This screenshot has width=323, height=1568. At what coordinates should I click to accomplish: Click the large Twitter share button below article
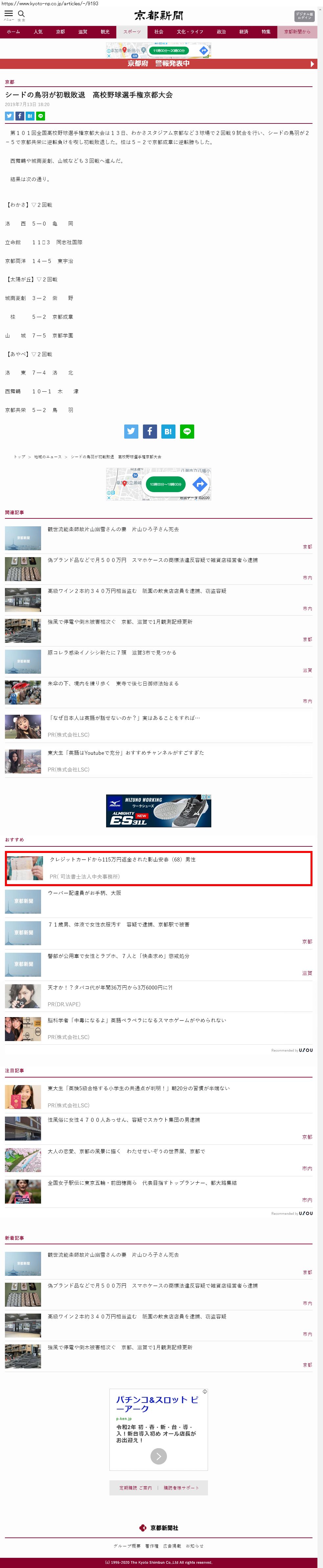(x=131, y=432)
